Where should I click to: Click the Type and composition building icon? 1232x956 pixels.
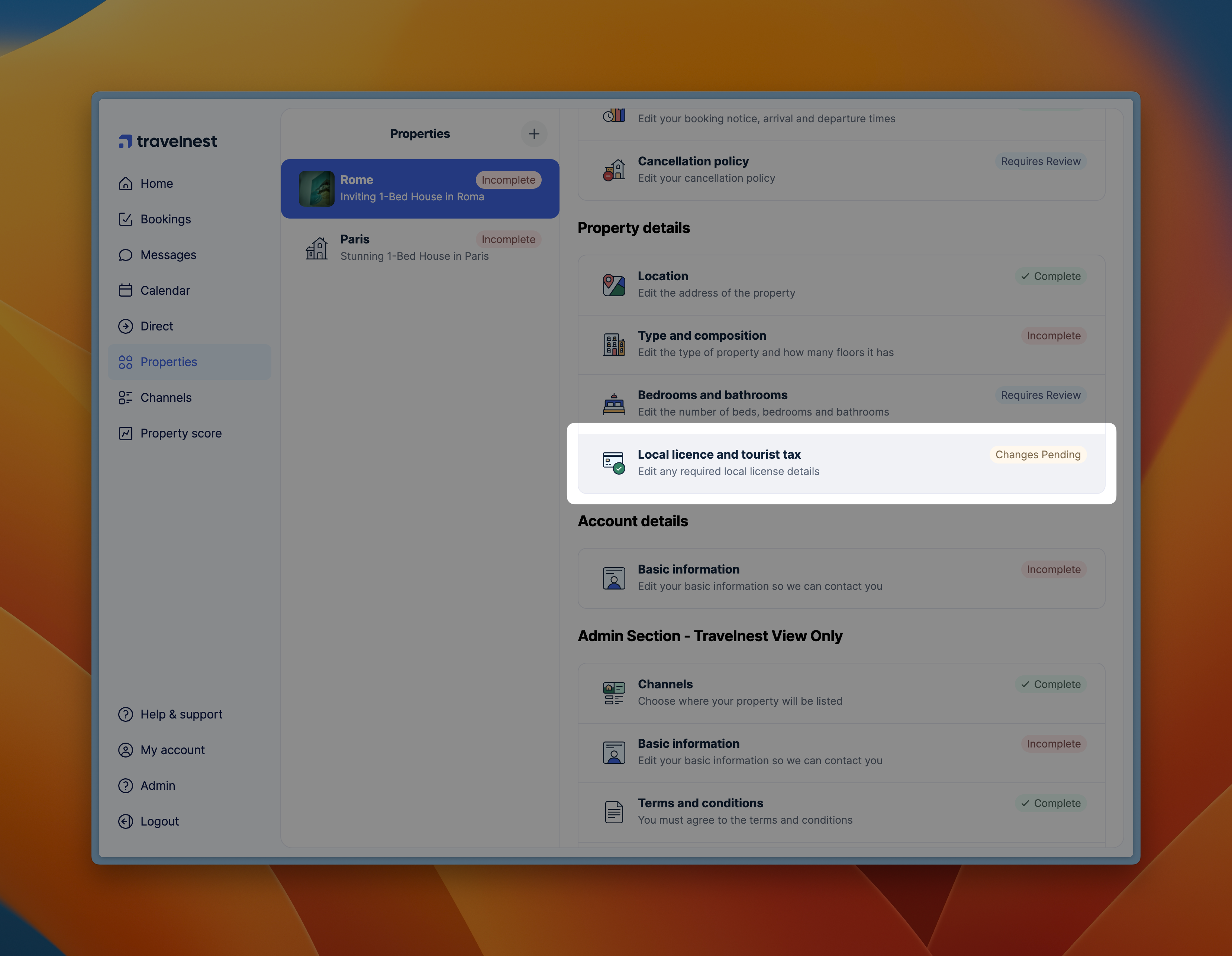click(x=614, y=344)
